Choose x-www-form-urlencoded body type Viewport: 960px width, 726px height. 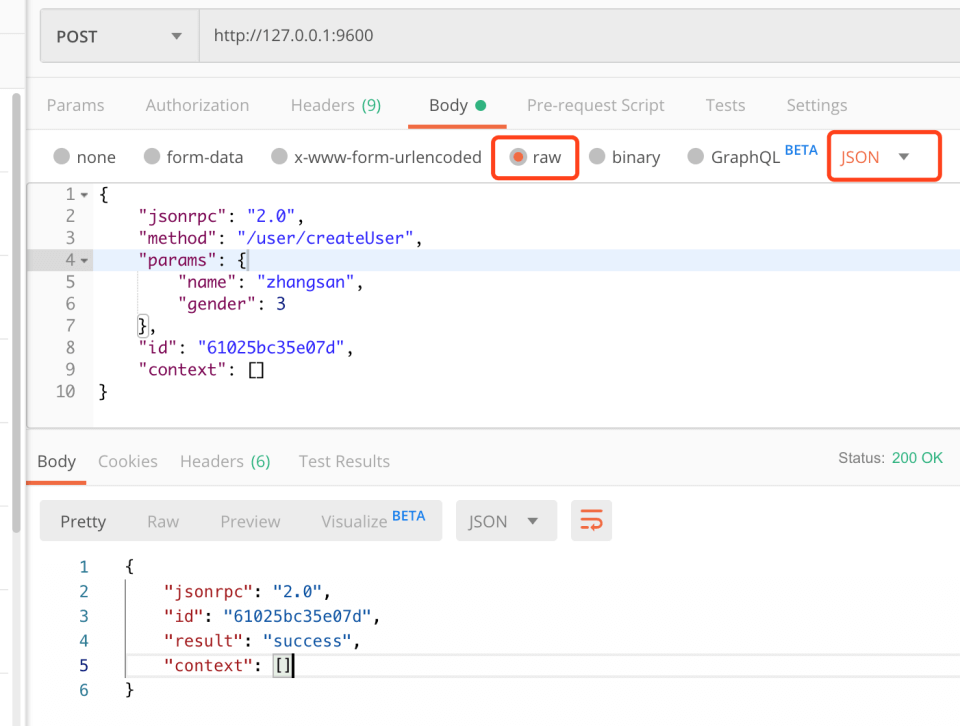click(x=279, y=157)
